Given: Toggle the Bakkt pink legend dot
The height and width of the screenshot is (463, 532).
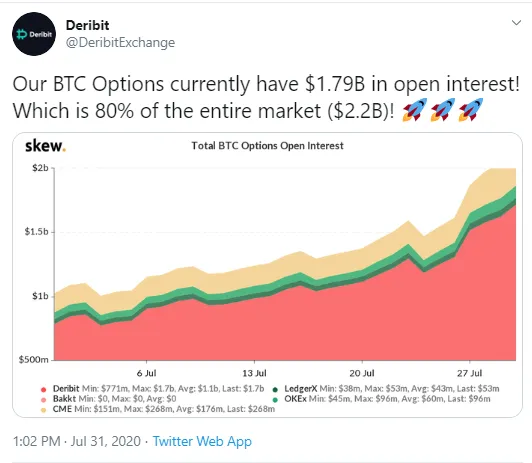Looking at the screenshot, I should tap(43, 400).
